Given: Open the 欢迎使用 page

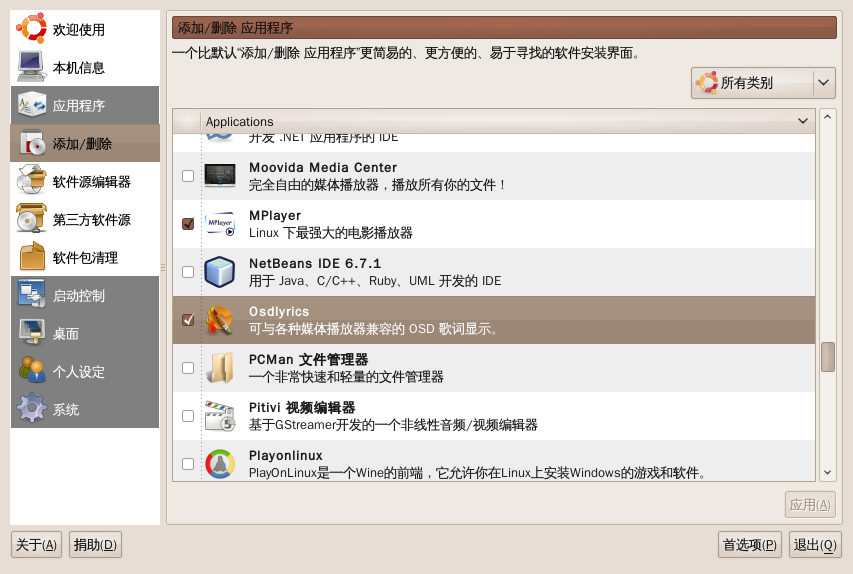Looking at the screenshot, I should point(85,29).
